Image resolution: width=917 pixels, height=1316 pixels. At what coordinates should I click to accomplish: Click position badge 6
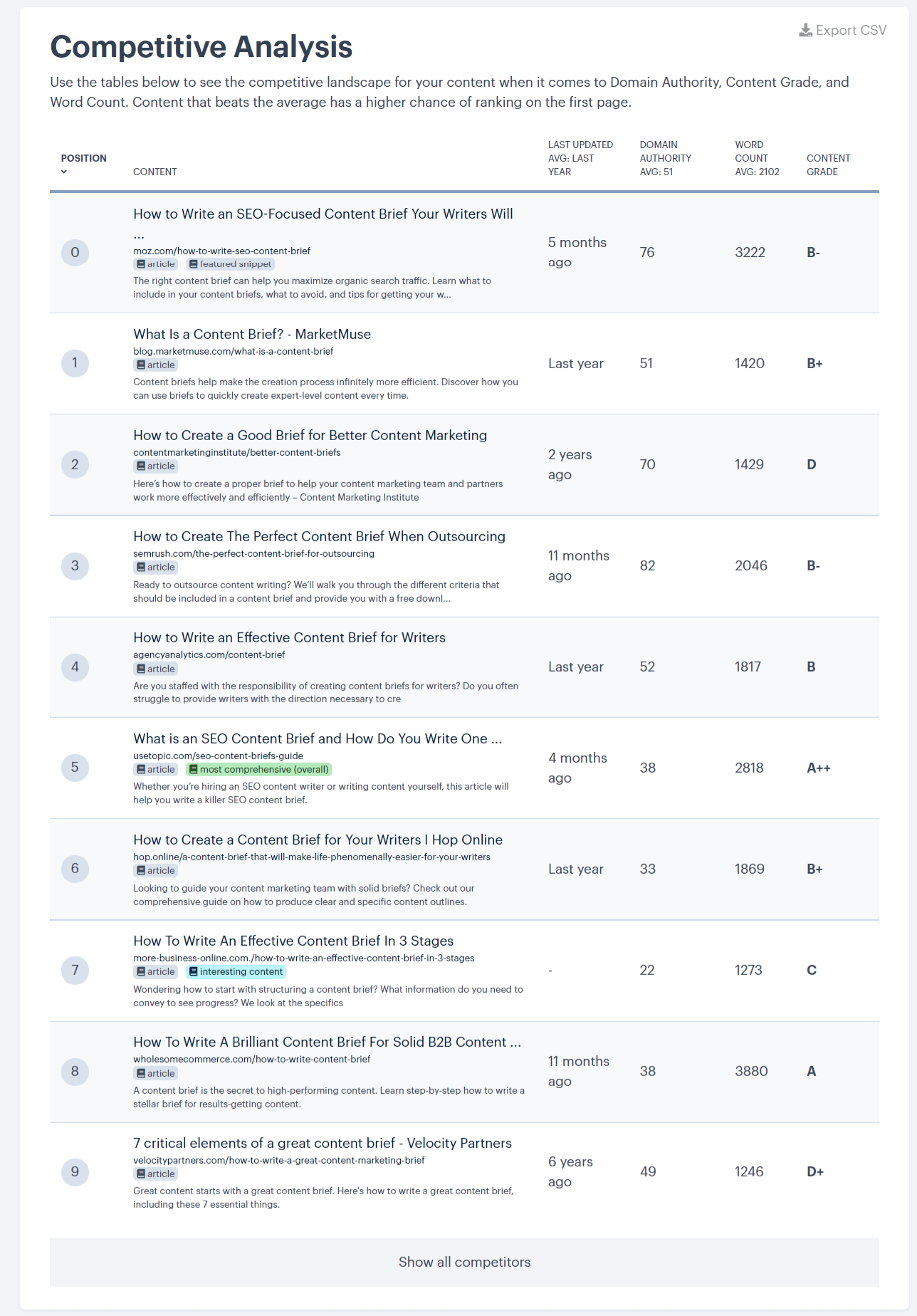[x=75, y=869]
